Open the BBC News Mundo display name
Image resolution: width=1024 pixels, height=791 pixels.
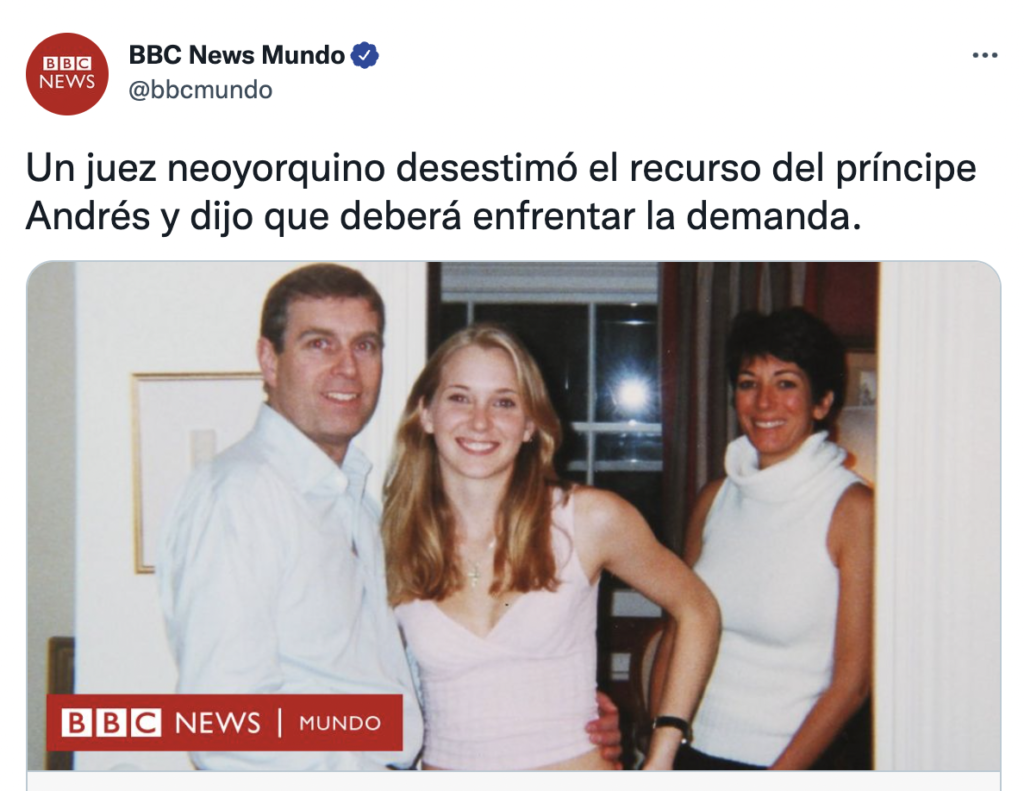(x=236, y=56)
